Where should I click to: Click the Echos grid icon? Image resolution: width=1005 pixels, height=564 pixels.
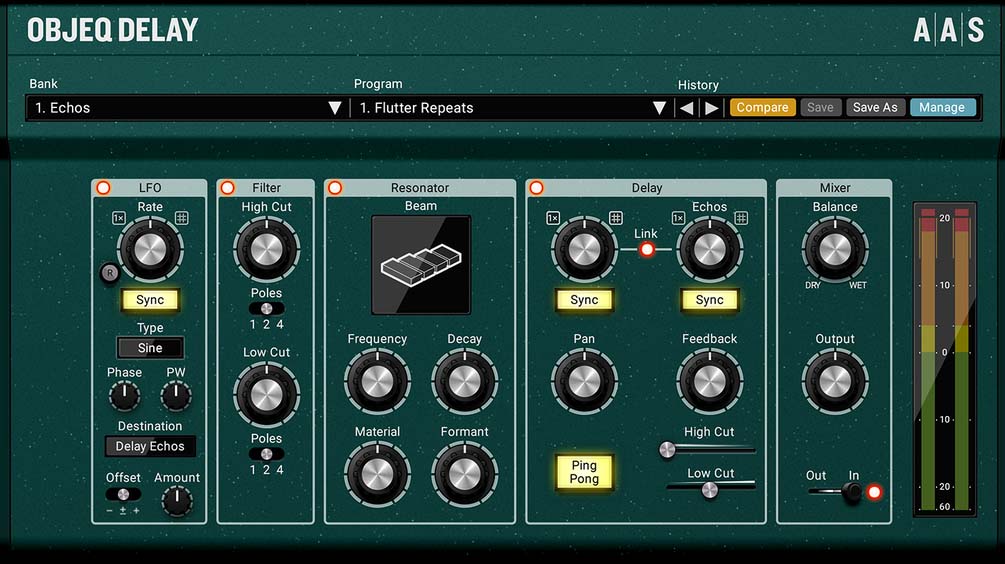pyautogui.click(x=741, y=218)
